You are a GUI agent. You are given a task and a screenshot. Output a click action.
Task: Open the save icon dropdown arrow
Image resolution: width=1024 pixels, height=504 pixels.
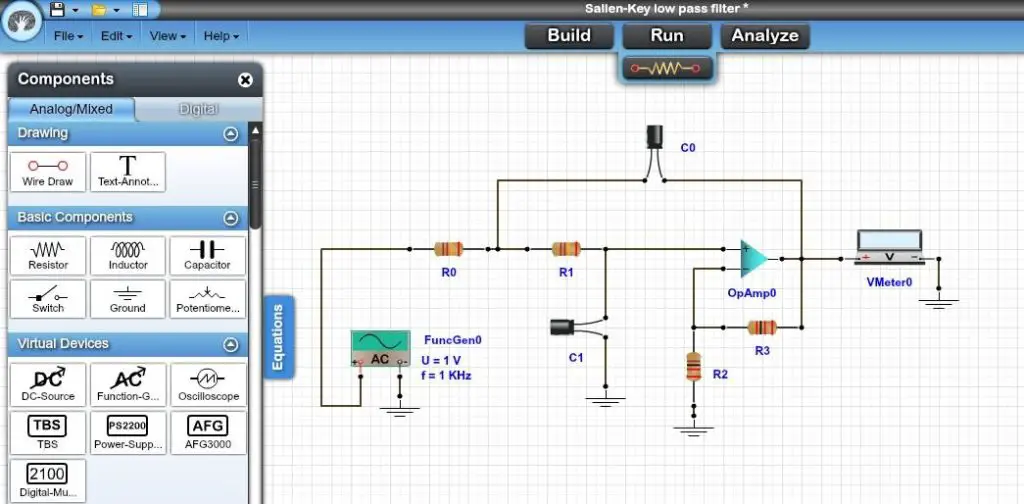coord(75,10)
